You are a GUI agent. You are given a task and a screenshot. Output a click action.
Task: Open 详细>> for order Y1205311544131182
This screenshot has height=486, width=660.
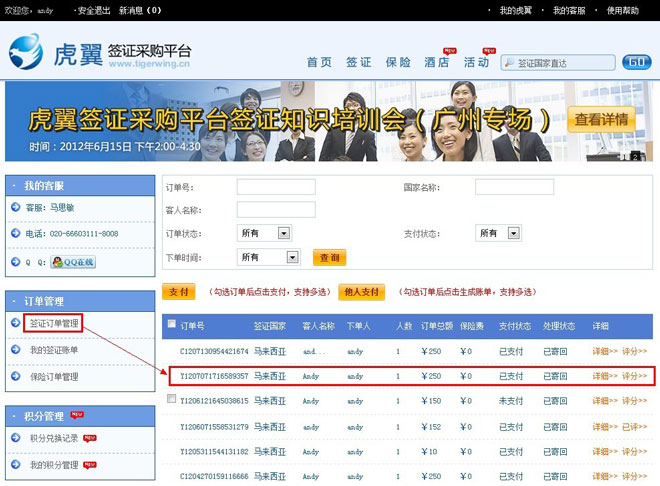[x=605, y=451]
